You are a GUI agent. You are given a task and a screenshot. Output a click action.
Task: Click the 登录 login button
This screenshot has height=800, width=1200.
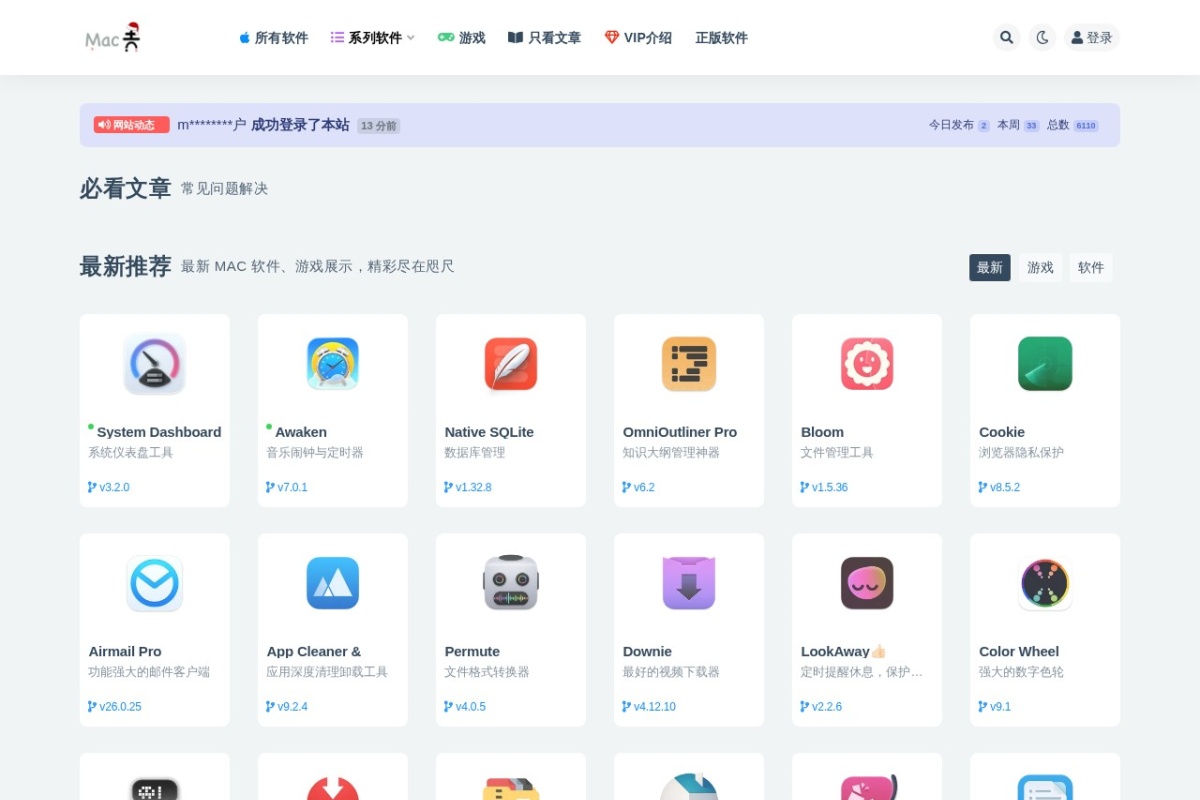click(x=1092, y=38)
